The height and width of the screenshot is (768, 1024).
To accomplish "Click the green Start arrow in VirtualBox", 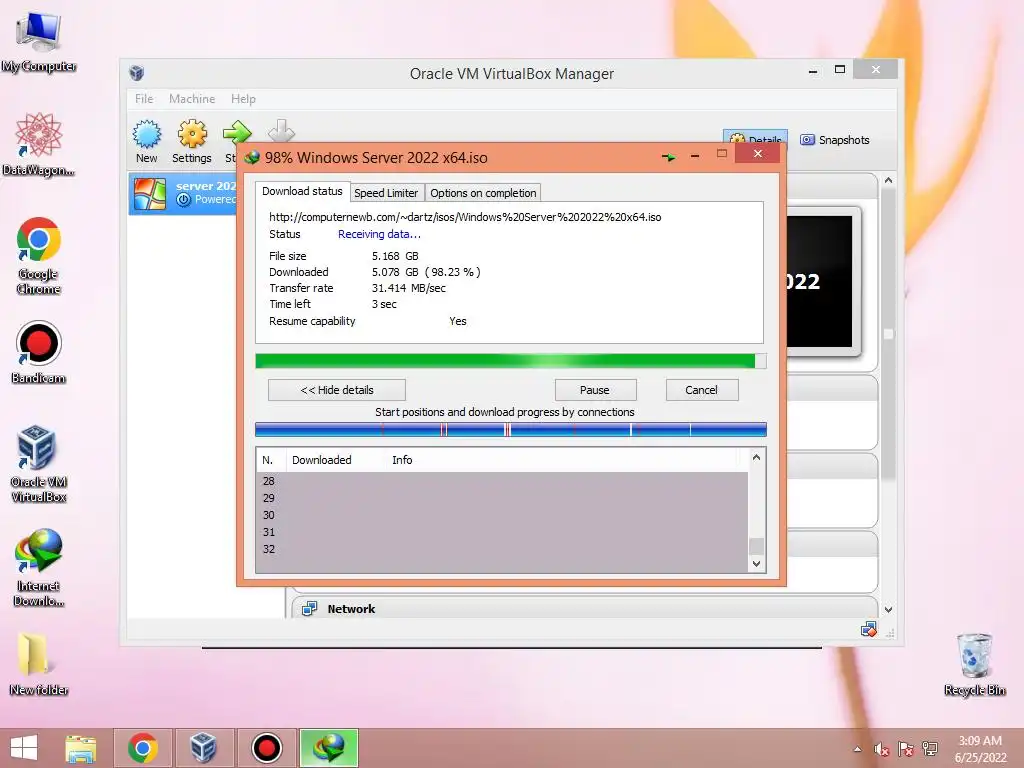I will 236,133.
